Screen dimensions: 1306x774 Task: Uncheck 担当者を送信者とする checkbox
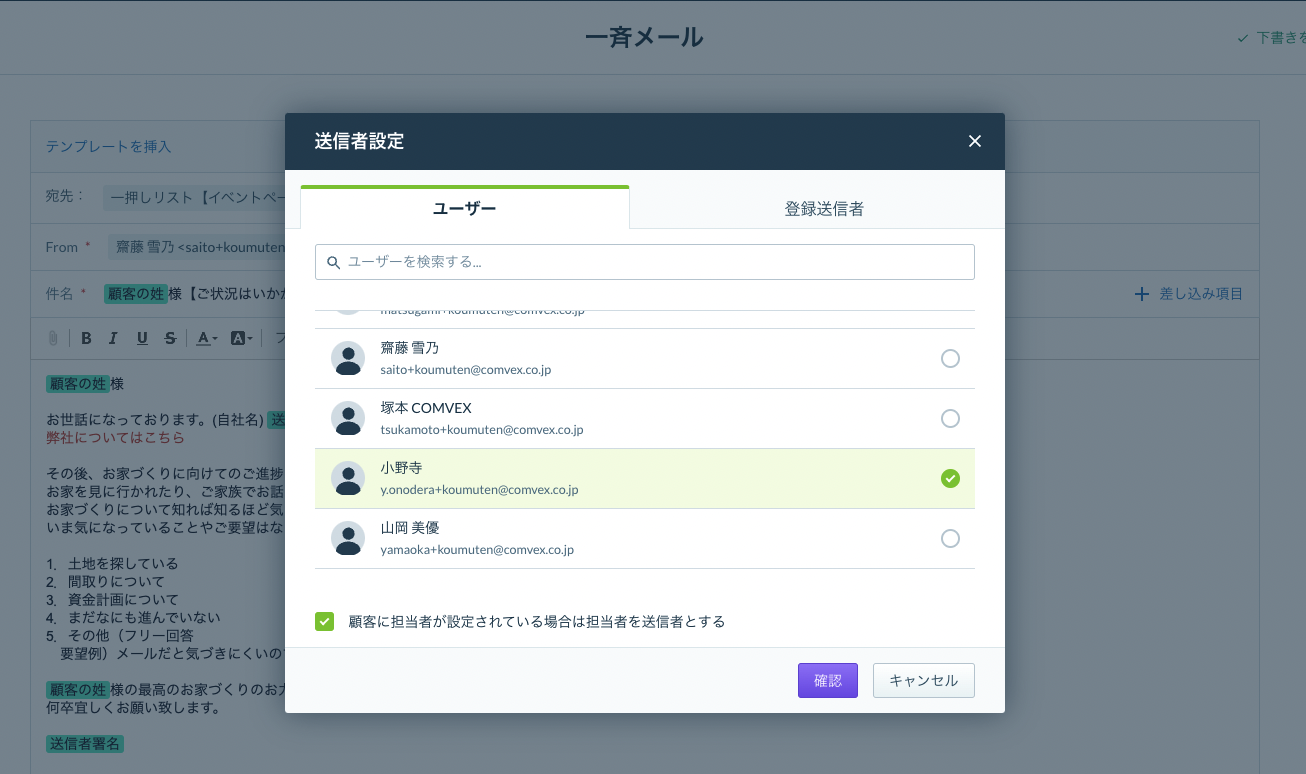point(324,621)
